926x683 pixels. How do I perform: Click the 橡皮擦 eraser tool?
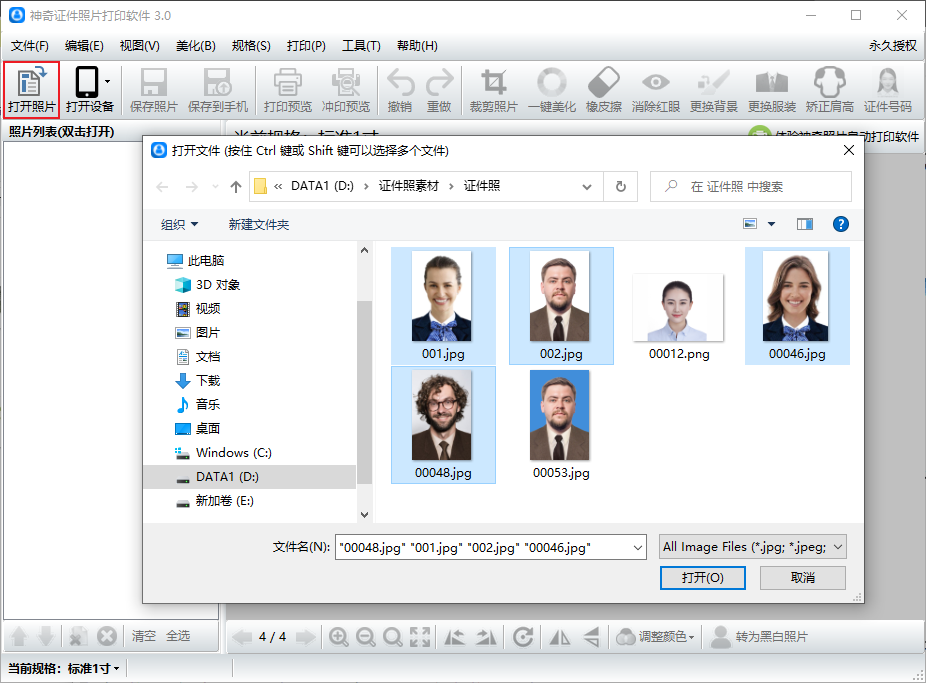click(x=604, y=90)
